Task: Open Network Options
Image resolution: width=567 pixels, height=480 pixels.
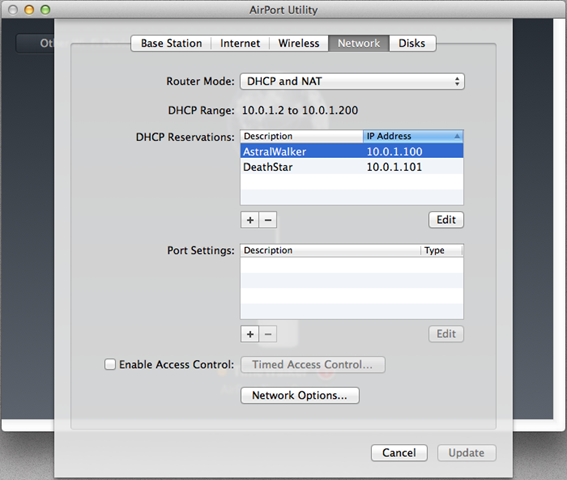Action: (x=300, y=395)
